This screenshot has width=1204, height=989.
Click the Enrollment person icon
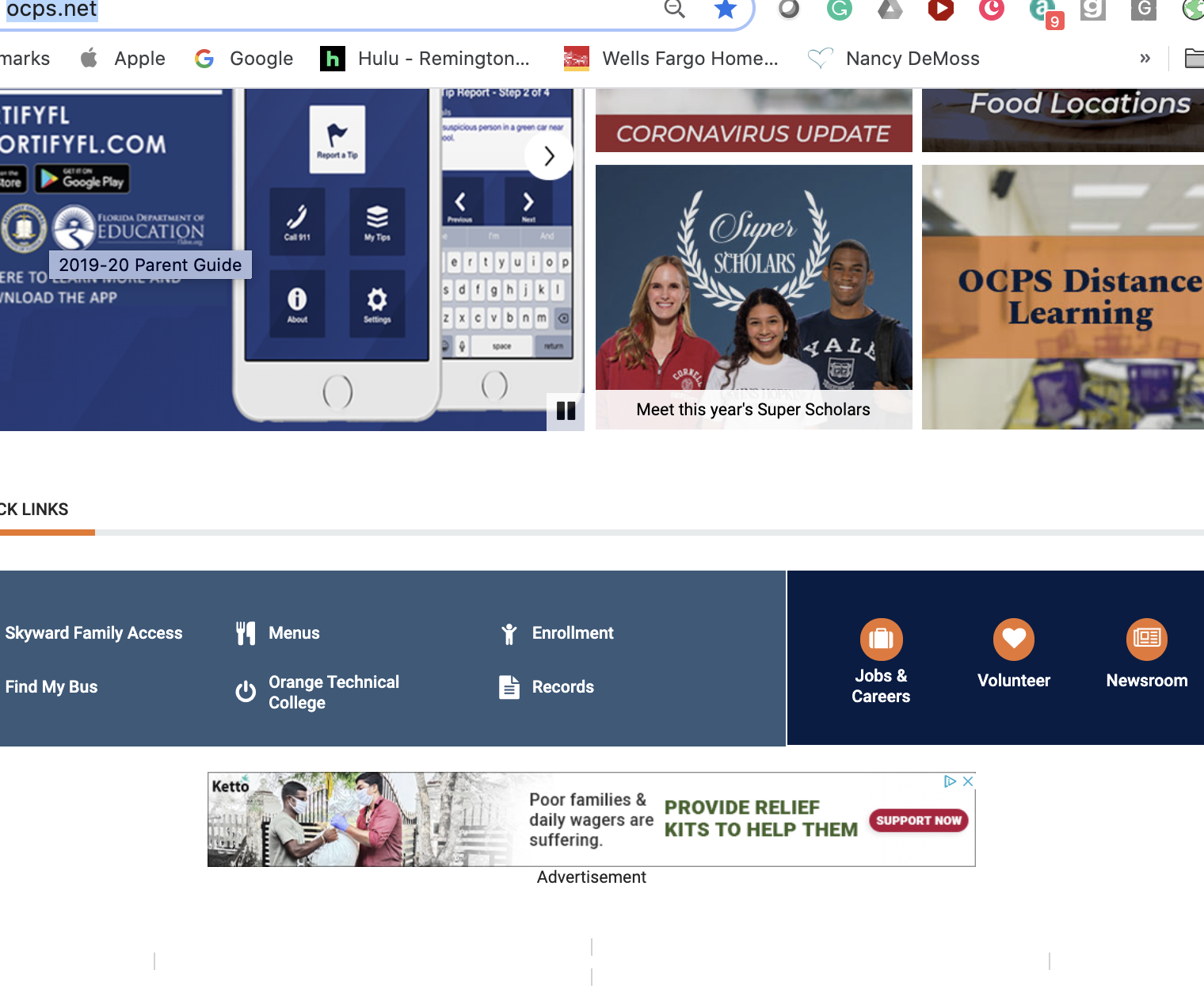coord(509,634)
